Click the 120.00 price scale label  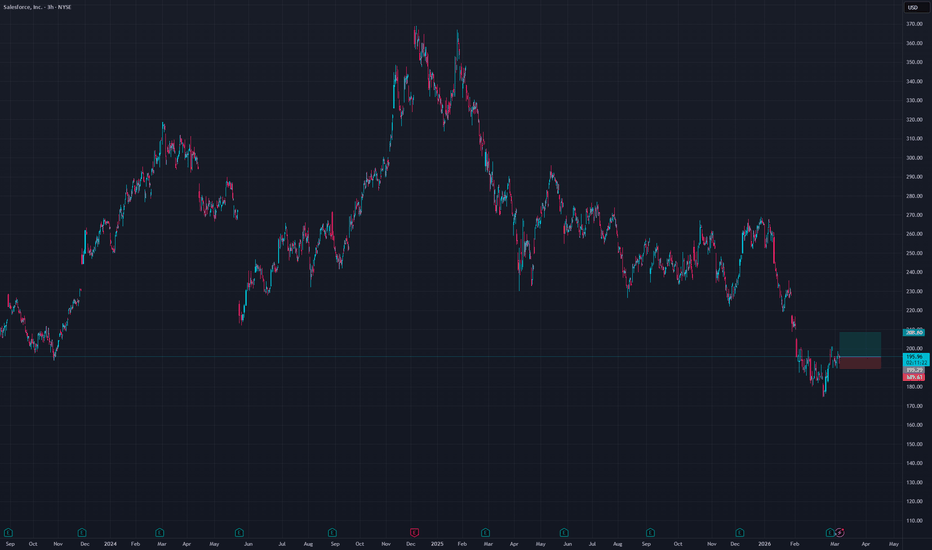[914, 501]
